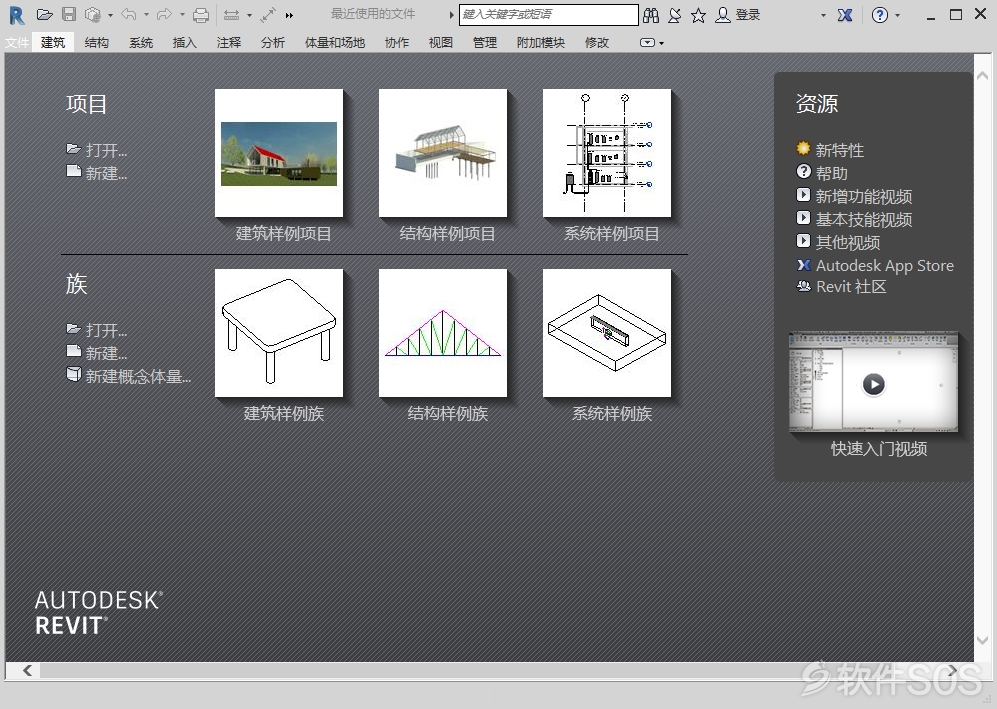This screenshot has height=709, width=997.
Task: Switch to the 系统 ribbon tab
Action: (x=141, y=43)
